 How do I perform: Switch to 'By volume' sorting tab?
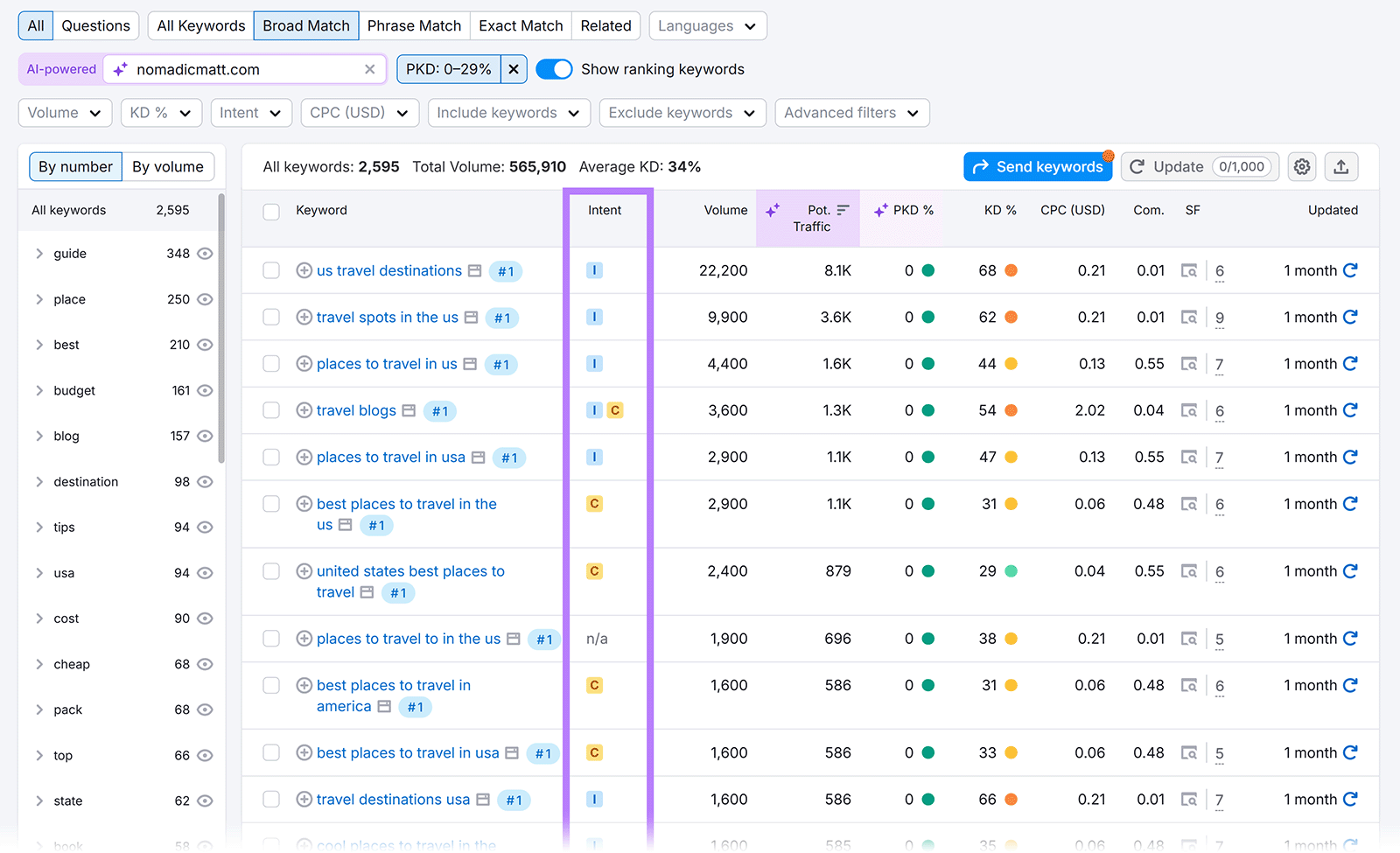[168, 166]
